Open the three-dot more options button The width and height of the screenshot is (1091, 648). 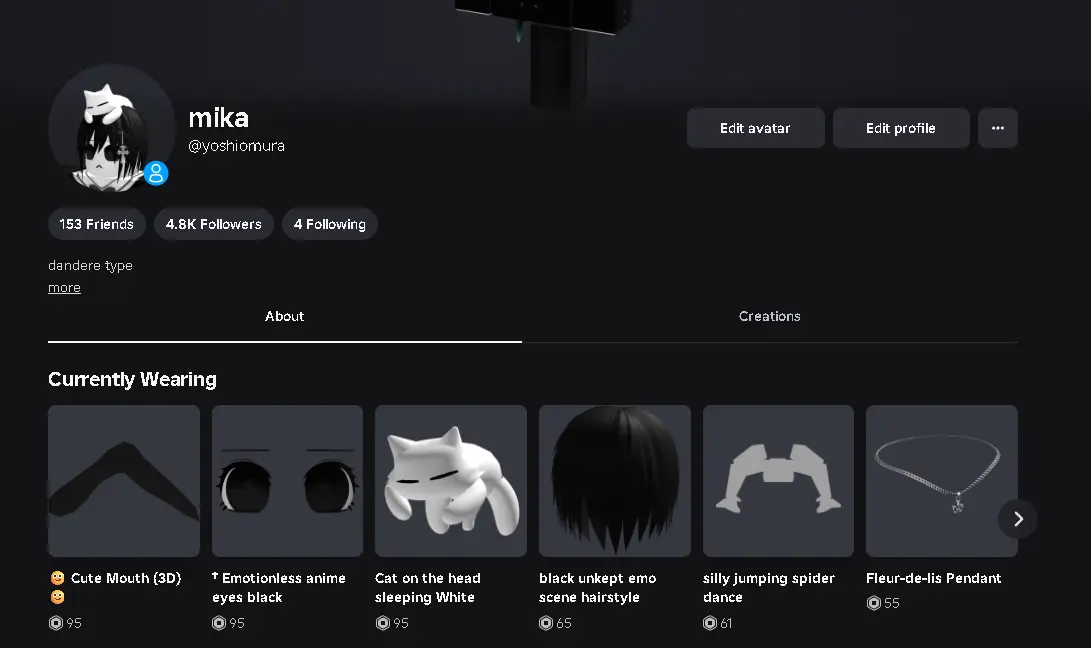(998, 128)
